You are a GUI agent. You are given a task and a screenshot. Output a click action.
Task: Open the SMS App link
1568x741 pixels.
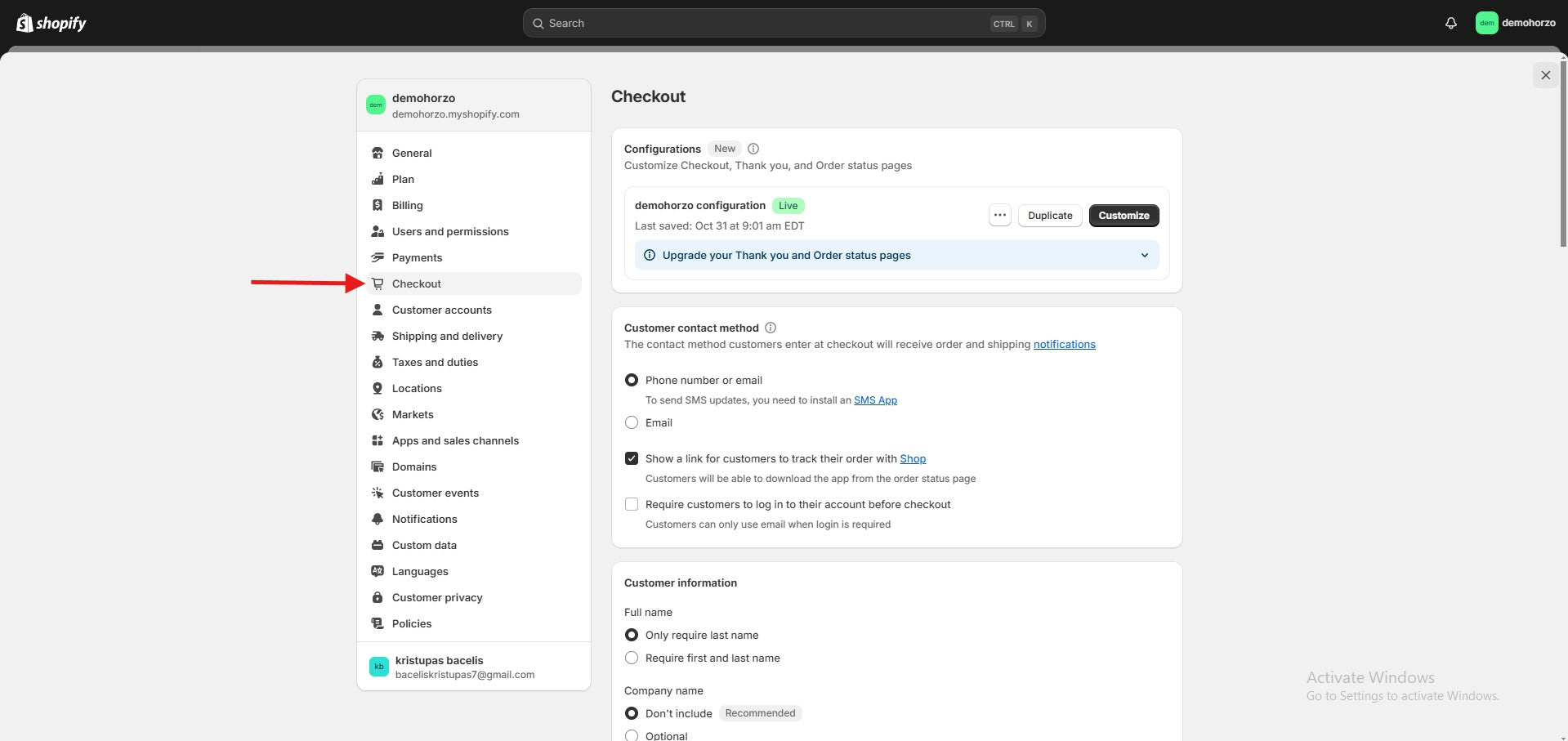click(x=875, y=400)
